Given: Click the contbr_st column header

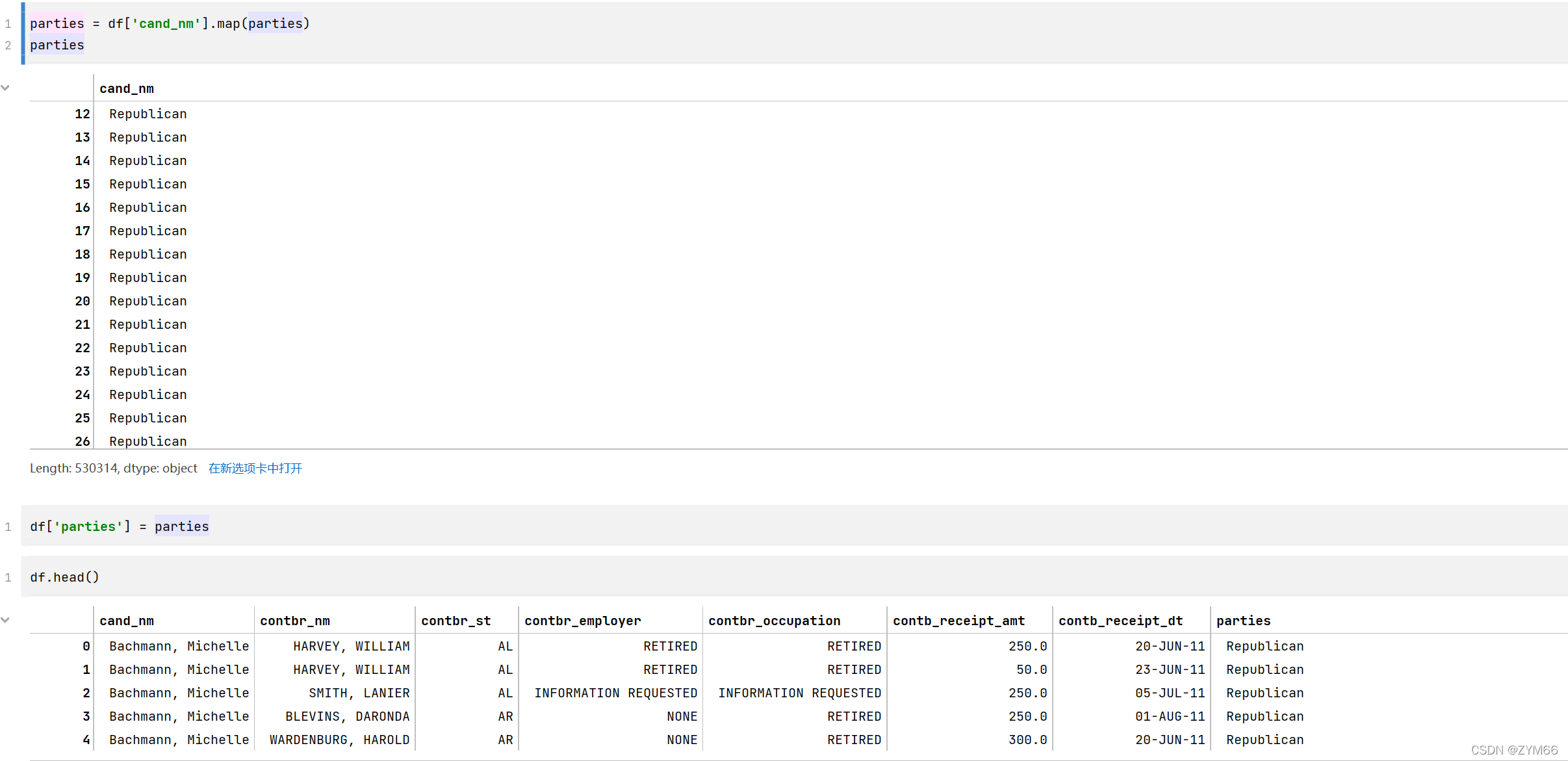Looking at the screenshot, I should (x=456, y=621).
